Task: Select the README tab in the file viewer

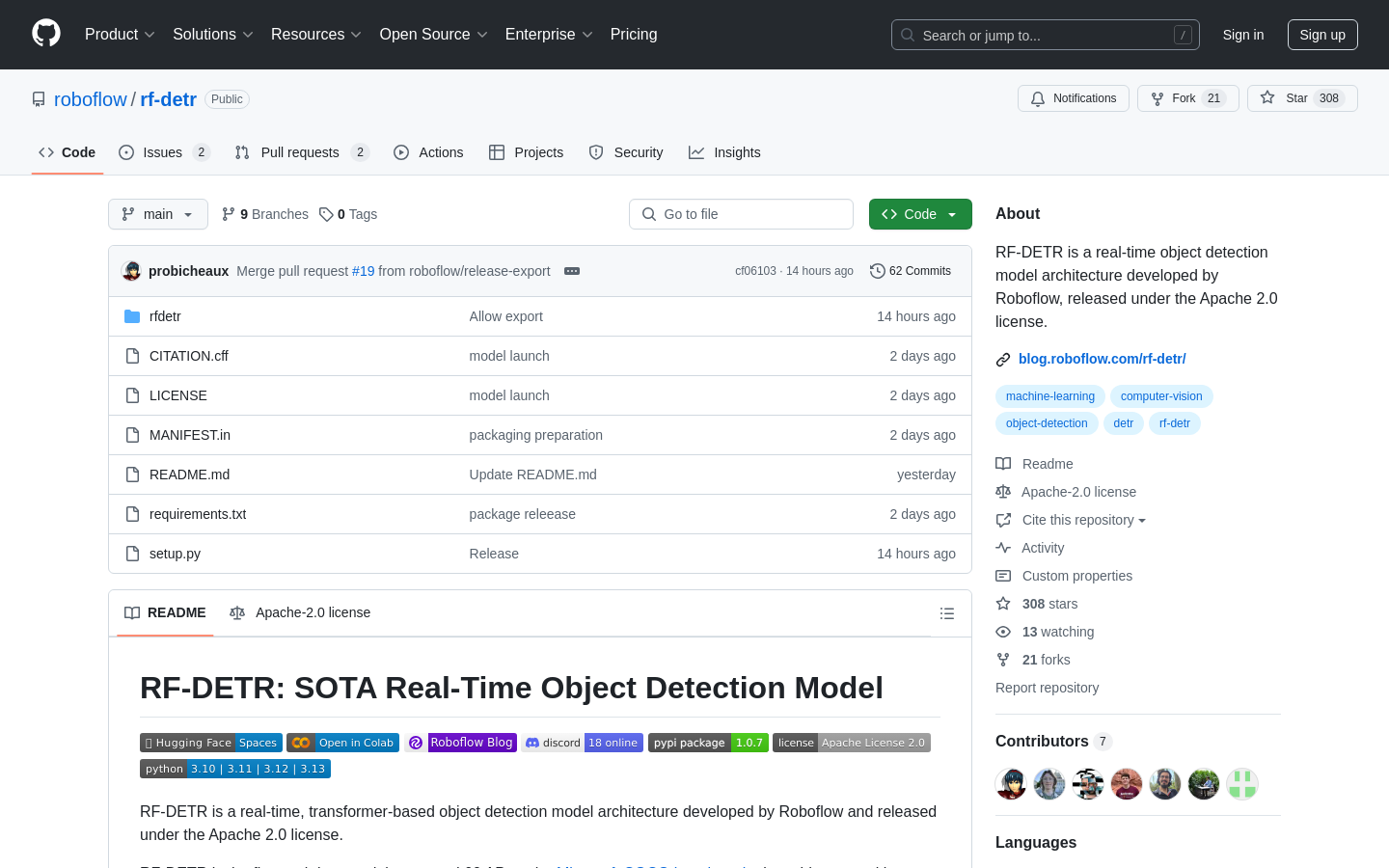Action: pyautogui.click(x=165, y=612)
